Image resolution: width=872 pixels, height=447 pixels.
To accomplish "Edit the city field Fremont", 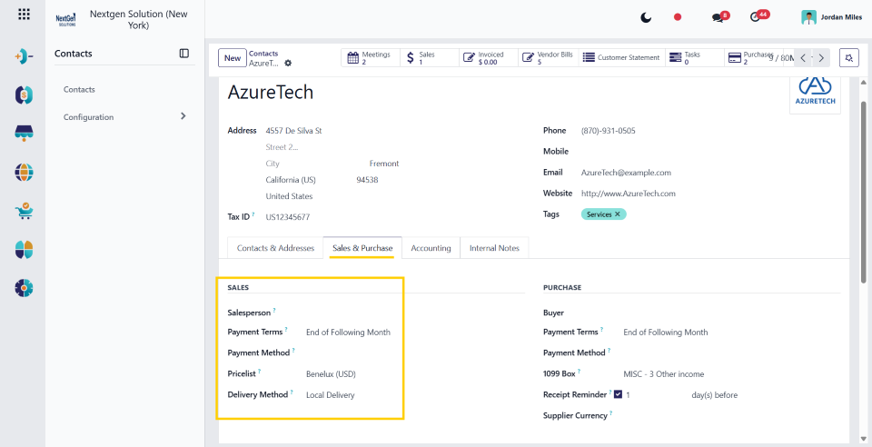I will tap(384, 164).
